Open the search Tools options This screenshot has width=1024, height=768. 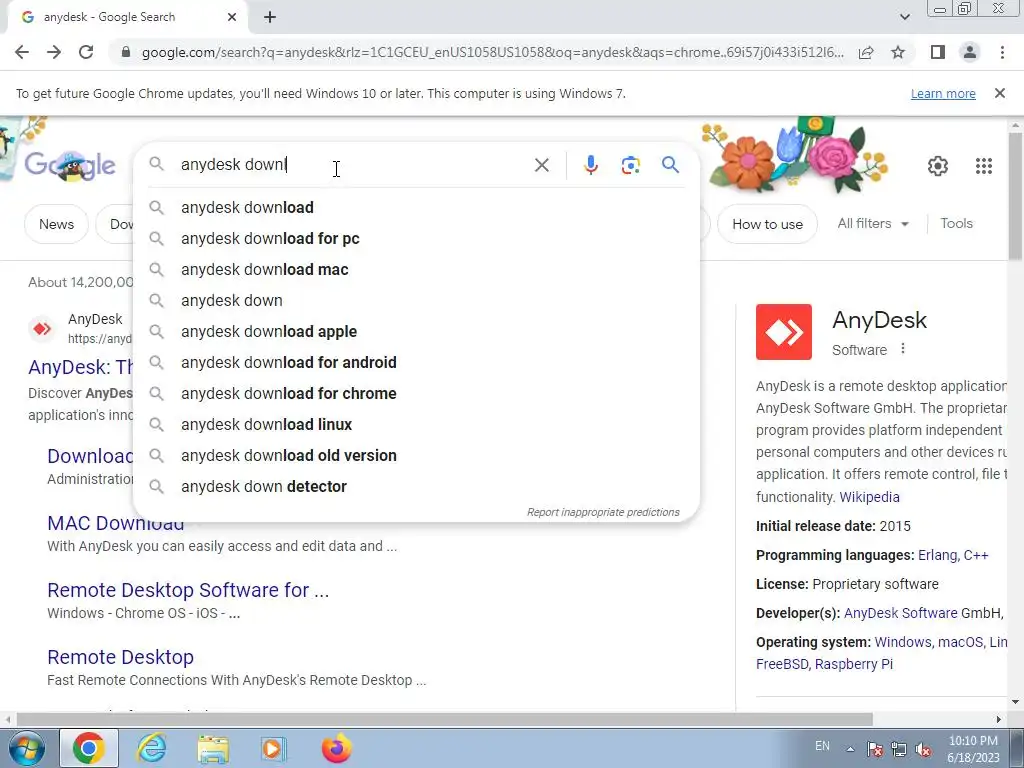(x=956, y=223)
